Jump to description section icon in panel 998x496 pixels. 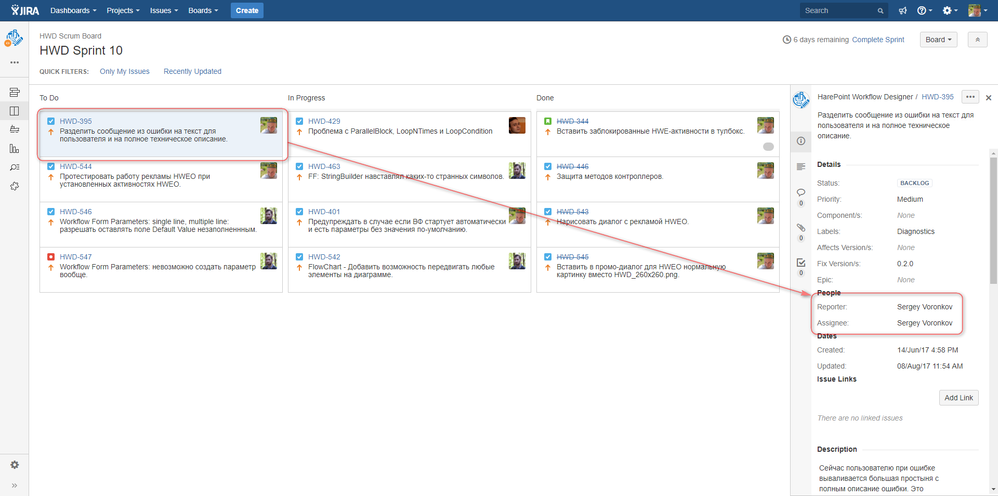pyautogui.click(x=801, y=167)
